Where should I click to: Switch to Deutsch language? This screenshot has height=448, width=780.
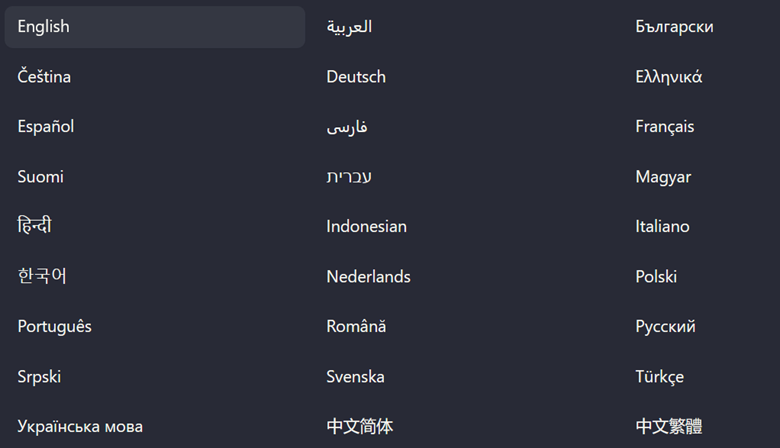pos(356,77)
